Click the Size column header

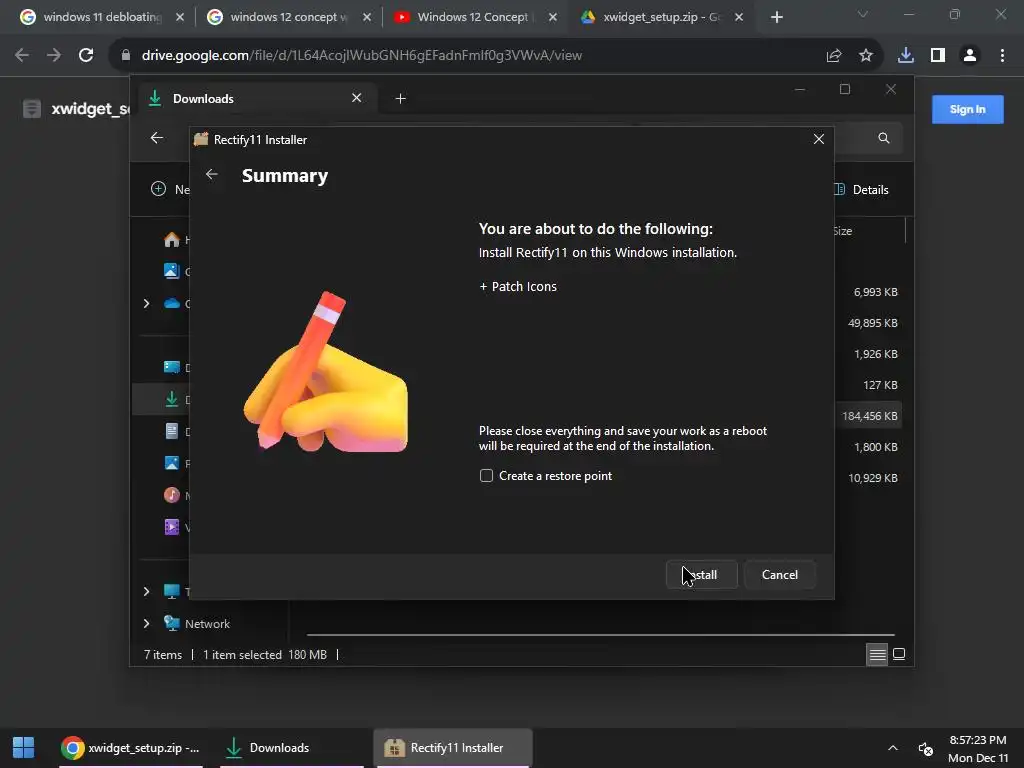click(x=842, y=231)
